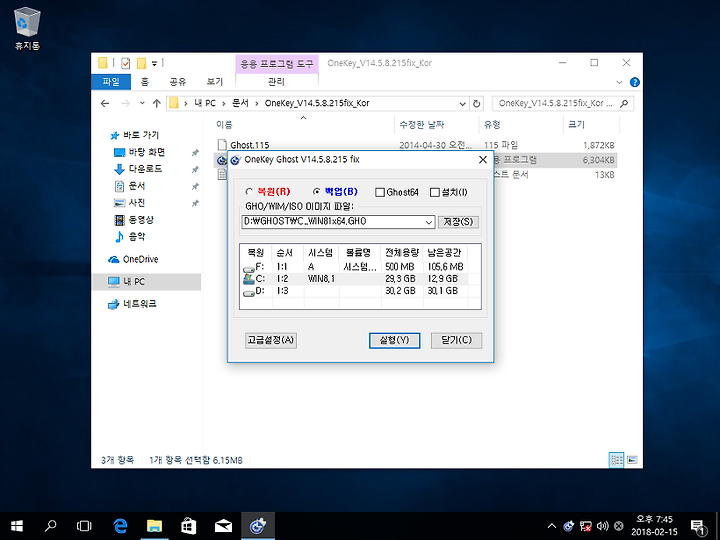Open the GHO image file path dropdown
This screenshot has width=720, height=540.
point(428,222)
